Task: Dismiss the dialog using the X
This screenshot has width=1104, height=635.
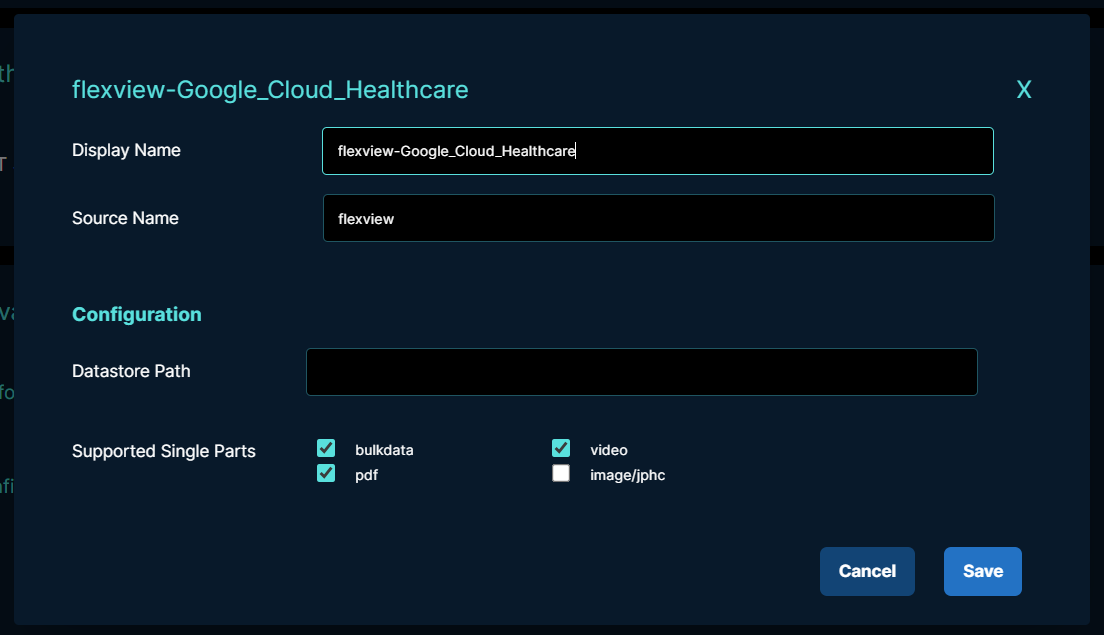Action: point(1024,89)
